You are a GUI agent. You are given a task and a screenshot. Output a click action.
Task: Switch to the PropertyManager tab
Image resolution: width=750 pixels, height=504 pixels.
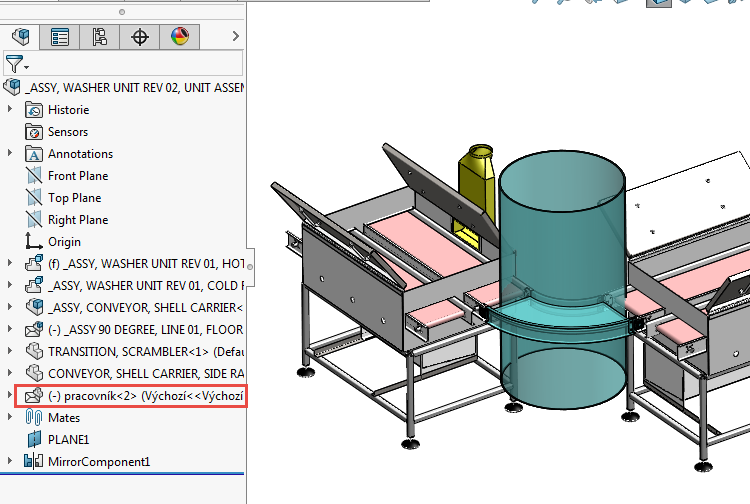pos(60,37)
